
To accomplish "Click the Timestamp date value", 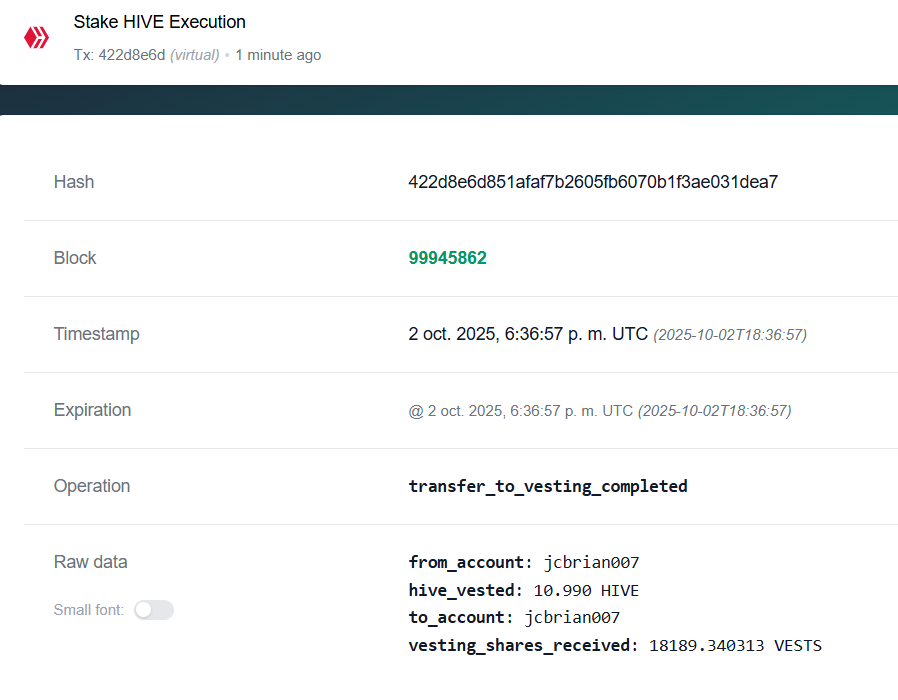I will (x=528, y=334).
